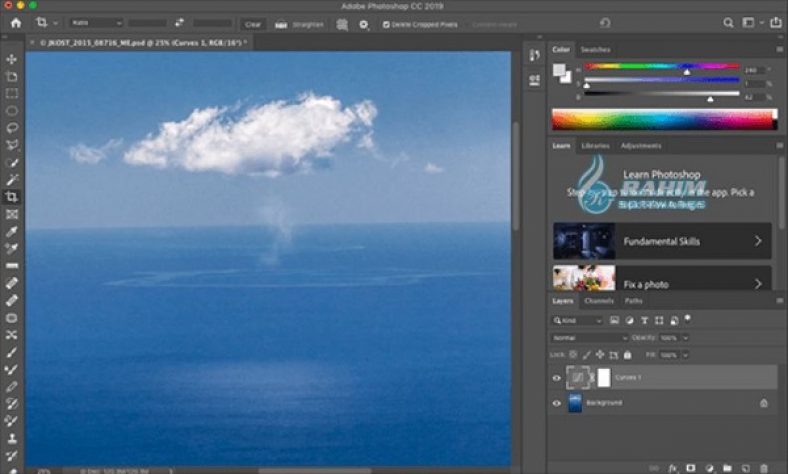Select the Move tool
788x474 pixels.
pyautogui.click(x=12, y=59)
